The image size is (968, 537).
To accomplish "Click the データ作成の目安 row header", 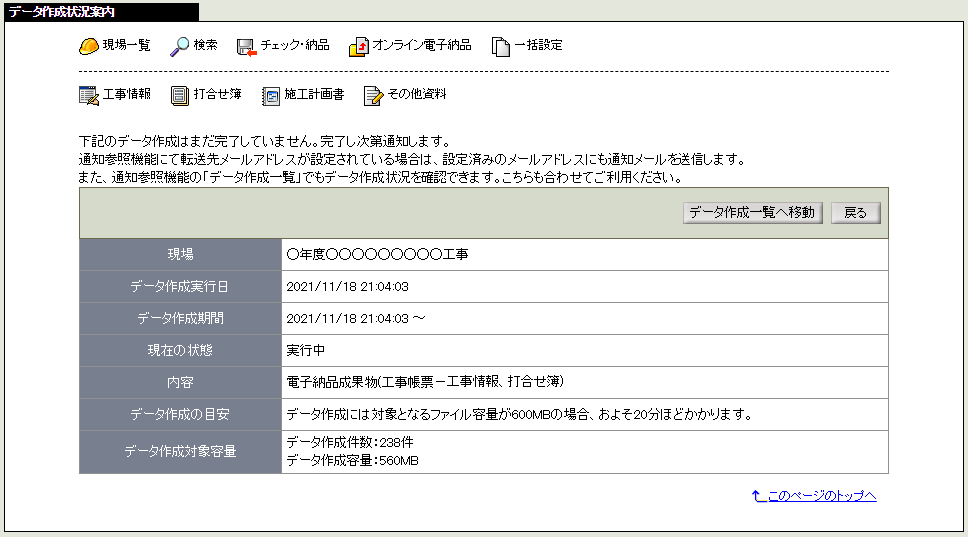I will (180, 414).
